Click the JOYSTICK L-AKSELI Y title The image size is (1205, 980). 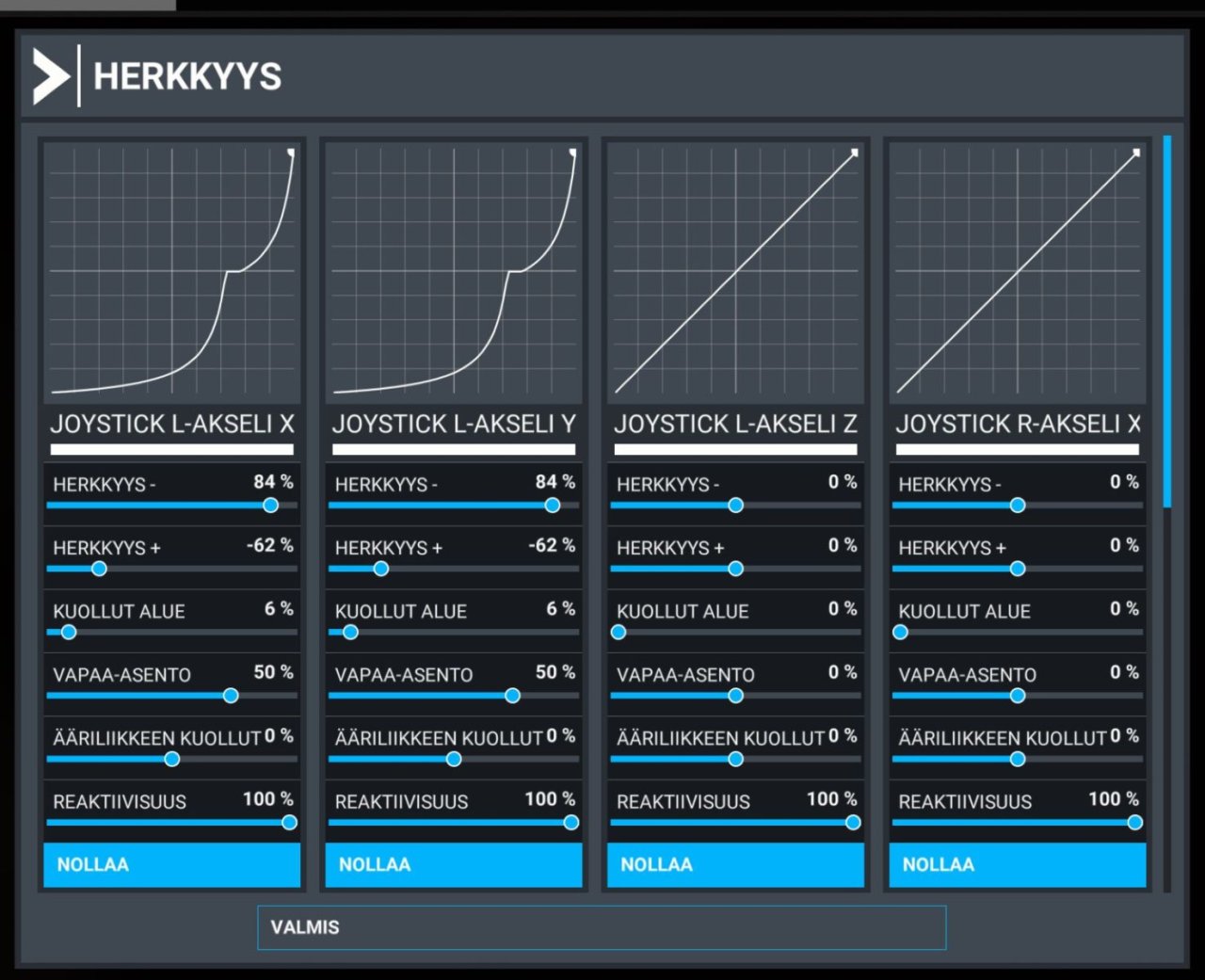(454, 425)
